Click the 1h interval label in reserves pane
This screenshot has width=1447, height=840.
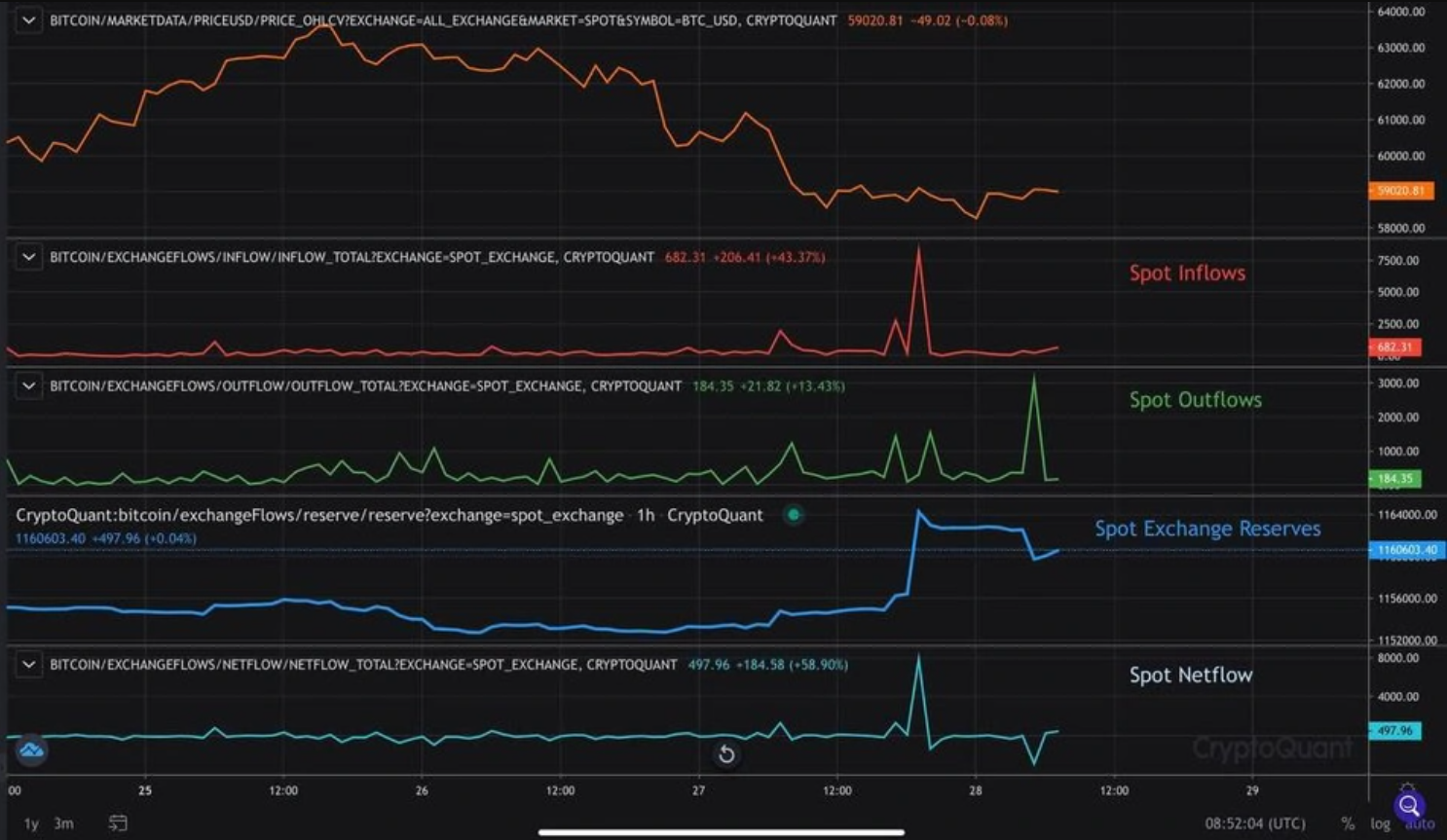pos(646,515)
